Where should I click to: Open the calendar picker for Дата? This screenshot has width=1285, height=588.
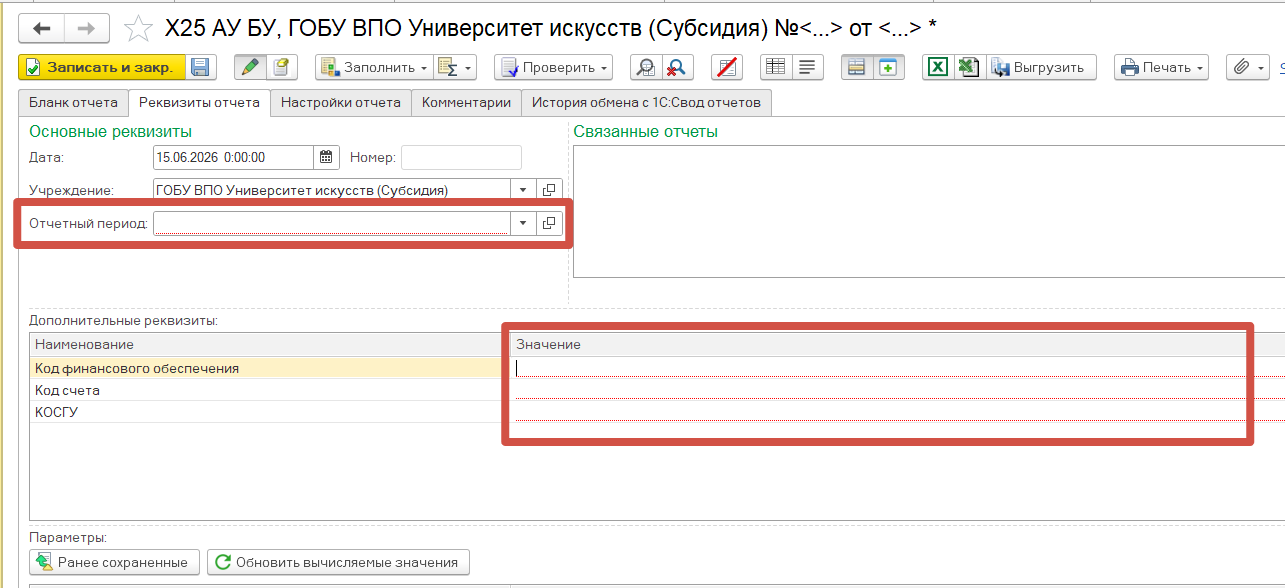[327, 157]
